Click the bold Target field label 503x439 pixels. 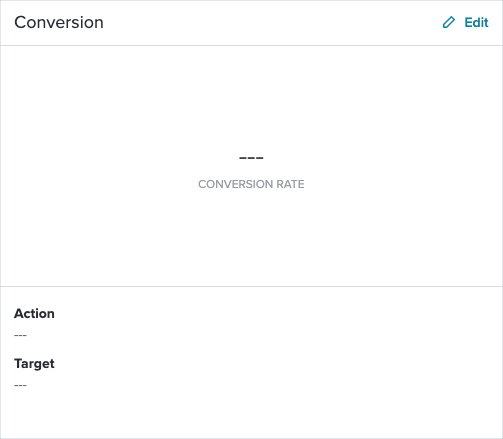[34, 364]
